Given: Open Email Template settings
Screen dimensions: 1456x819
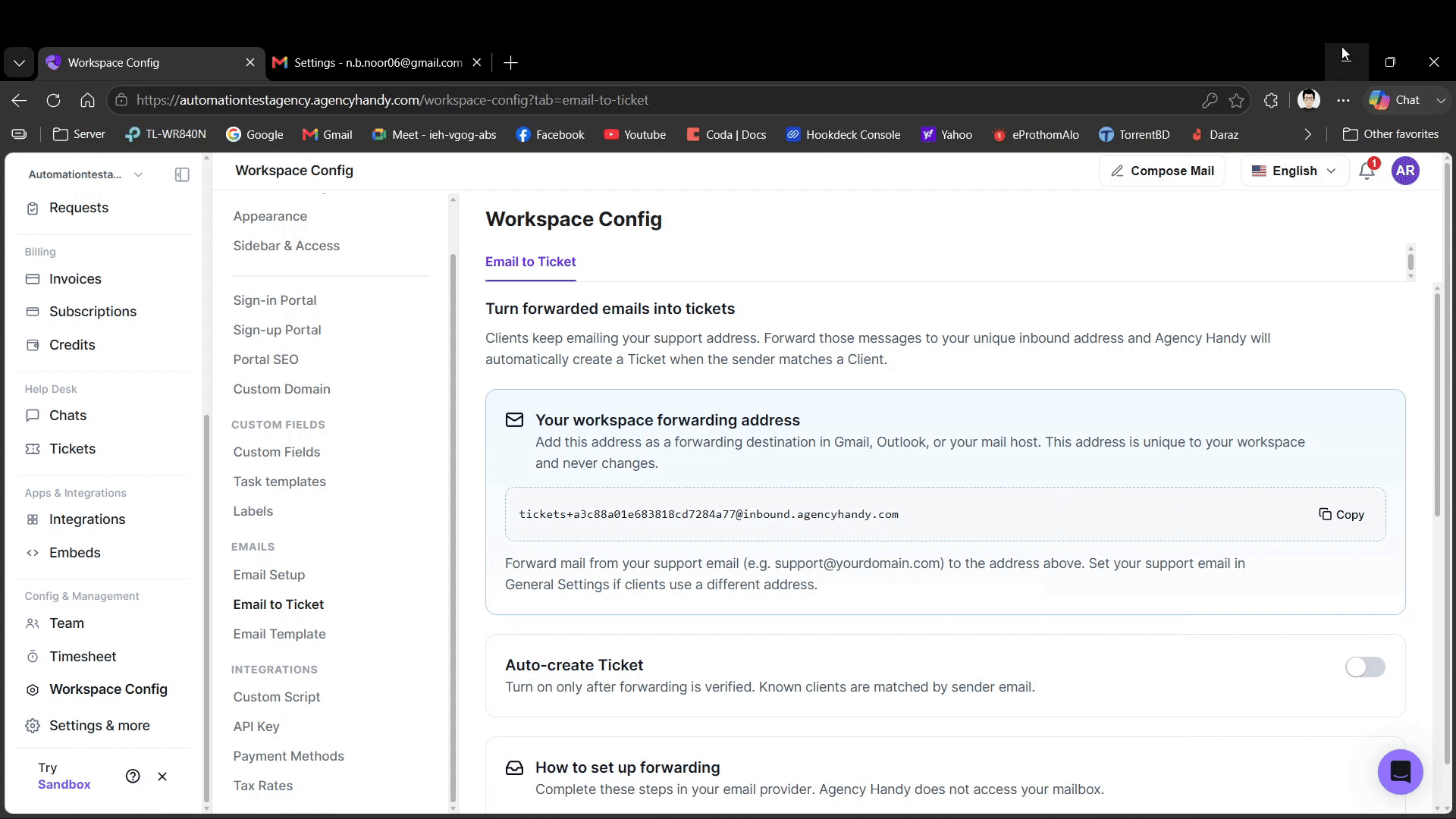Looking at the screenshot, I should (279, 634).
